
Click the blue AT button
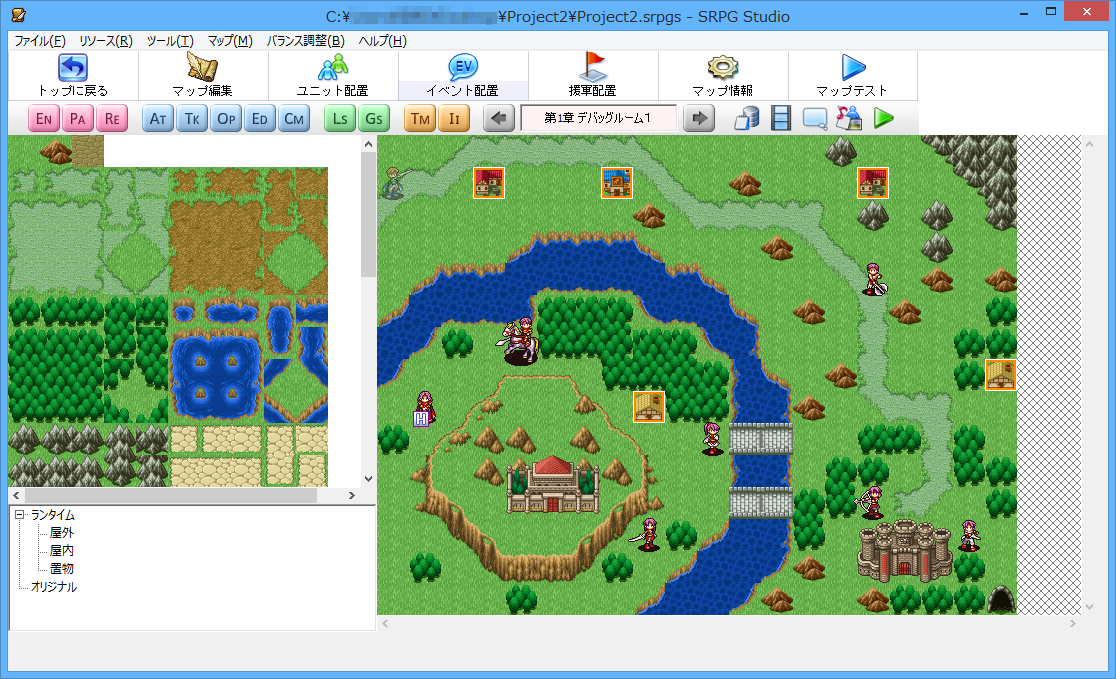point(158,118)
